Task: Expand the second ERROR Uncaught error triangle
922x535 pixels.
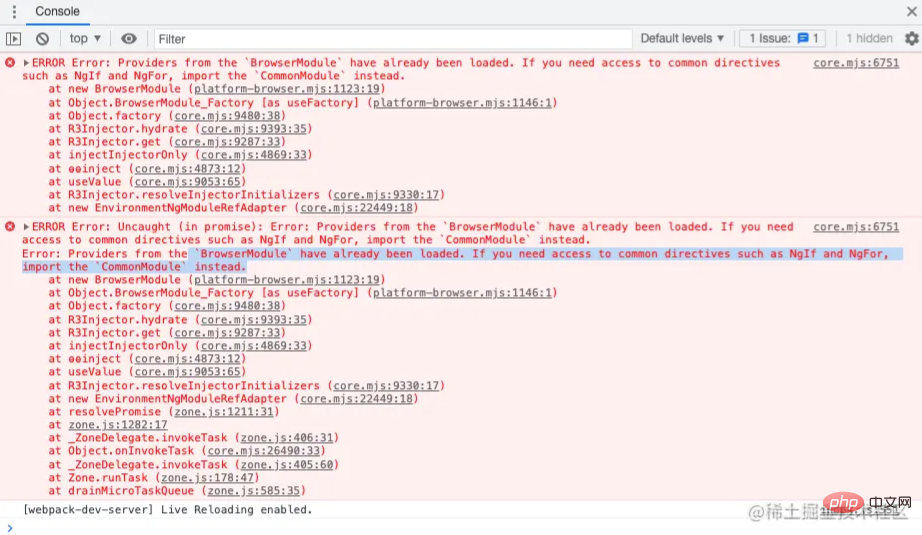Action: point(27,227)
